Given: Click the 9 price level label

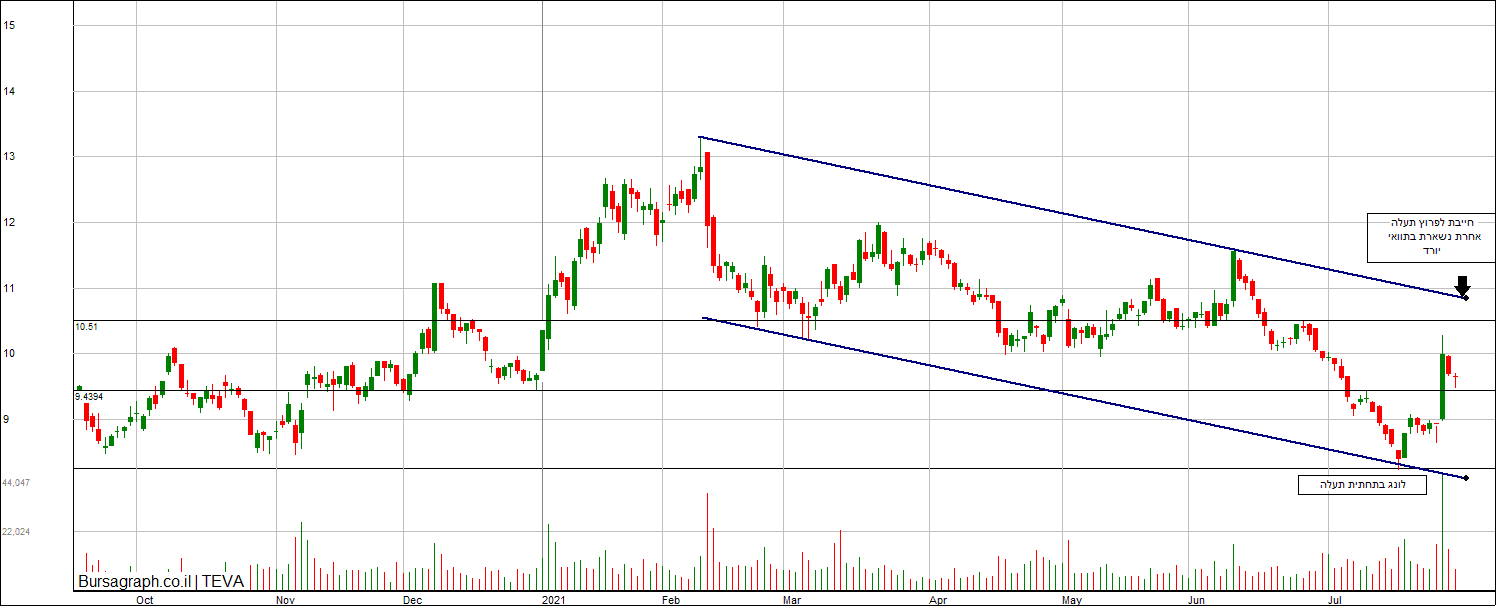Looking at the screenshot, I should point(6,420).
